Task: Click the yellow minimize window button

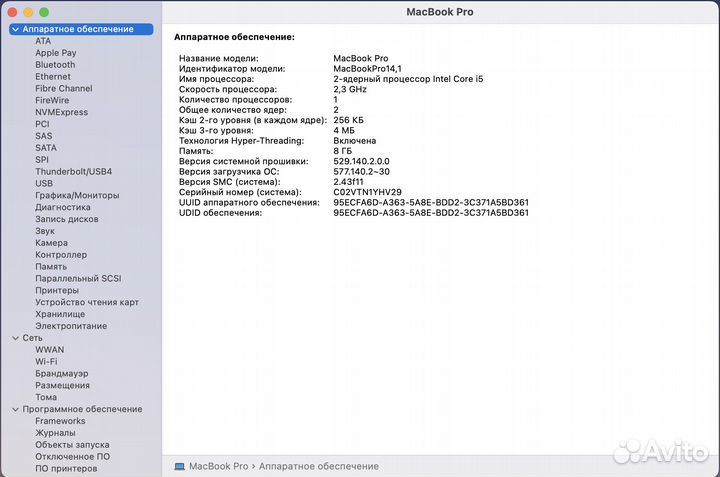Action: click(x=28, y=12)
